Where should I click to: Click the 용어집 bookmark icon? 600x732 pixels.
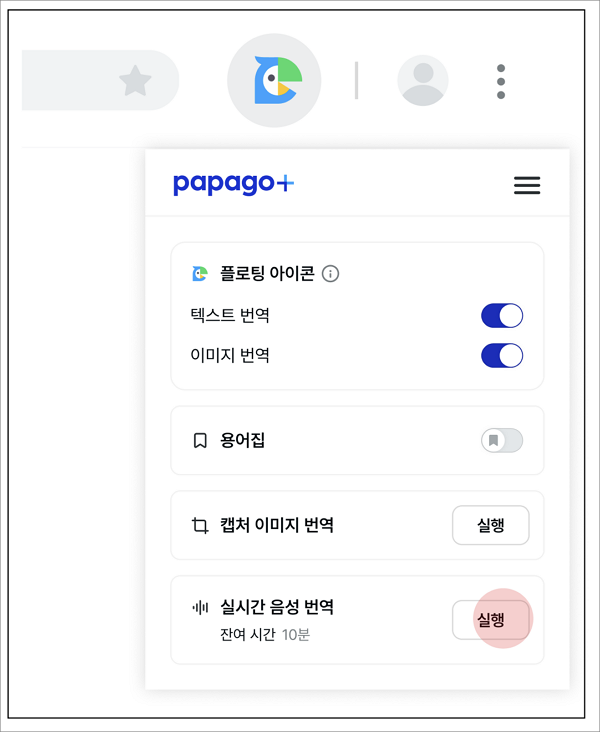coord(200,440)
